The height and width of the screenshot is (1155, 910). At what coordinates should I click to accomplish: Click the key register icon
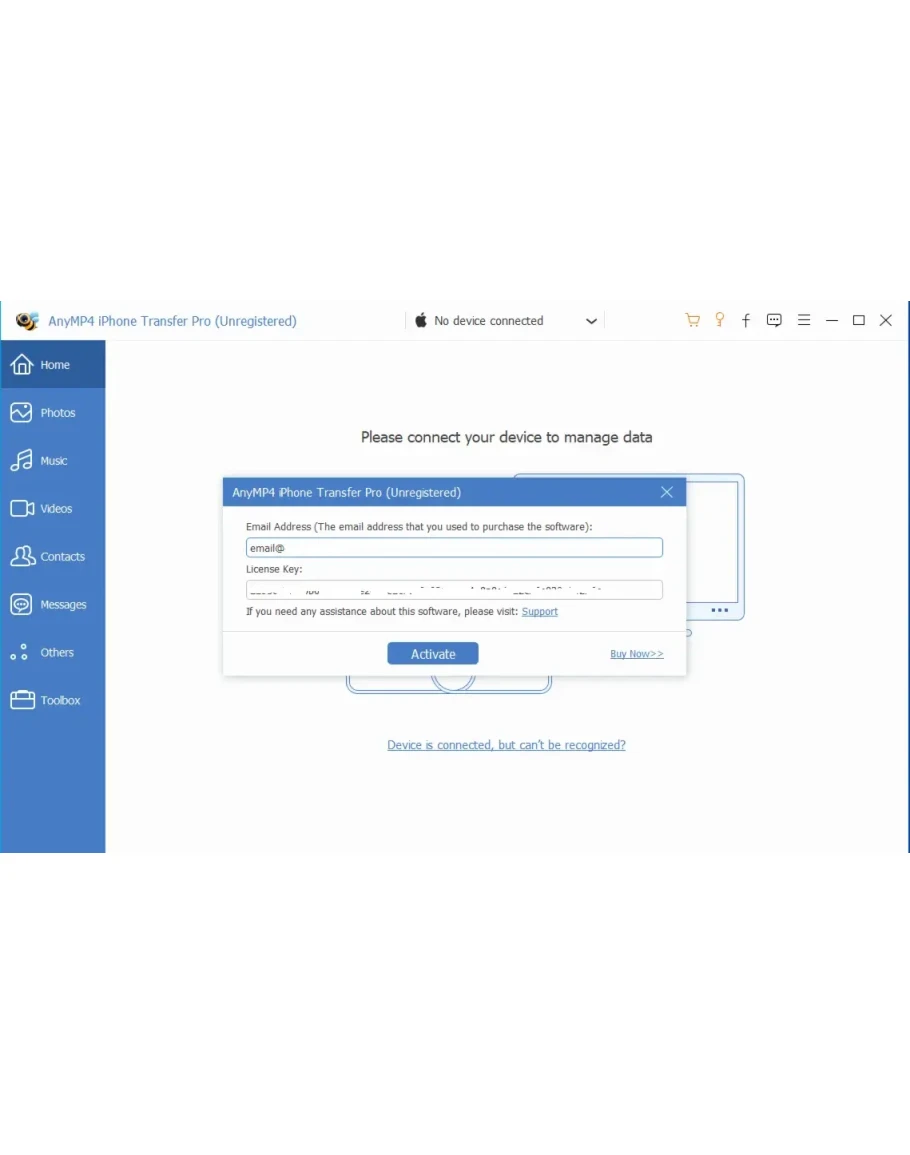[719, 321]
